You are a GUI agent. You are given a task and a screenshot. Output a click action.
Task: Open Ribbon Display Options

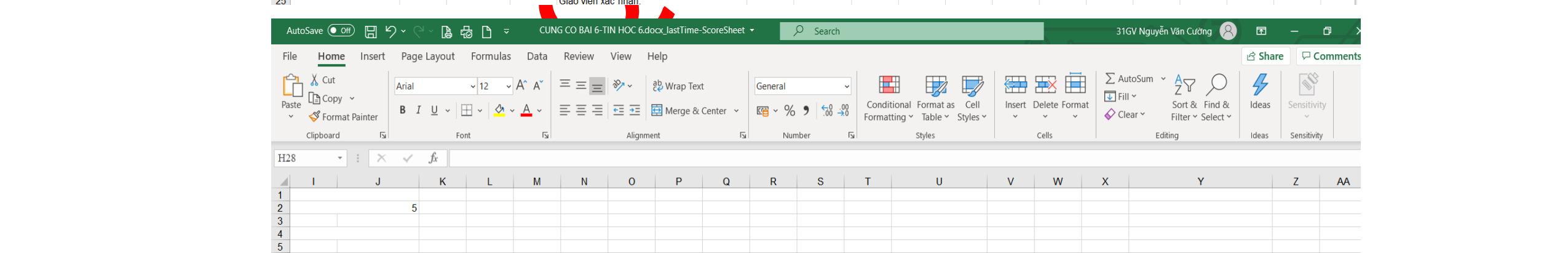1261,31
